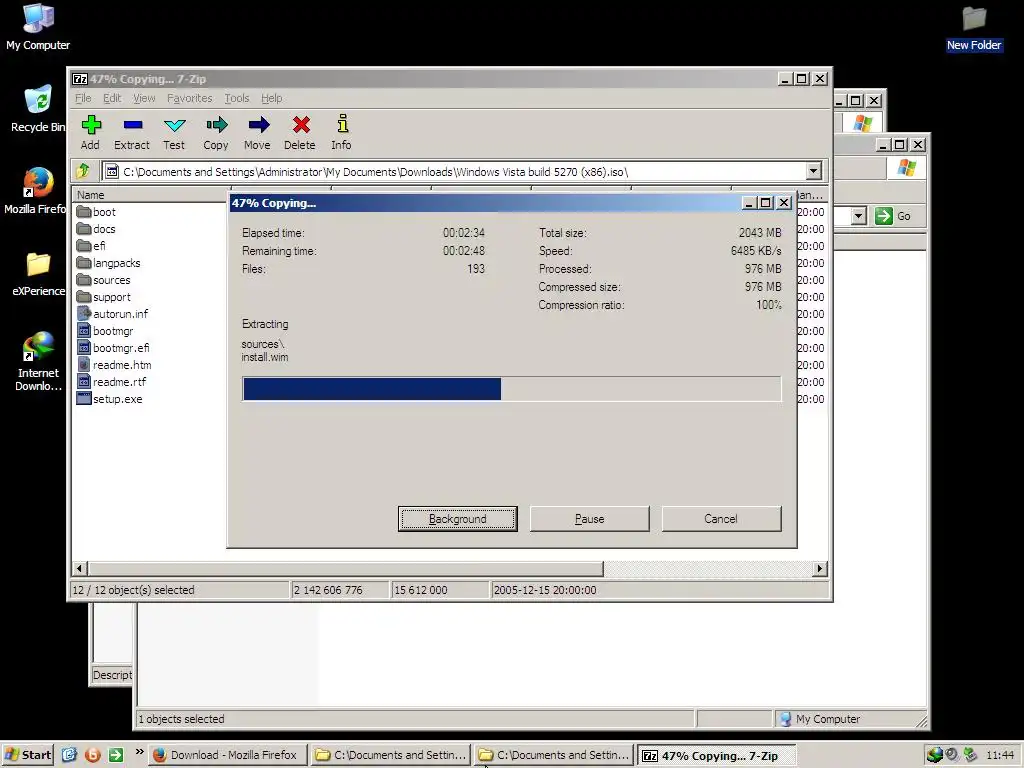The width and height of the screenshot is (1024, 768).
Task: Open the Tools menu
Action: point(236,98)
